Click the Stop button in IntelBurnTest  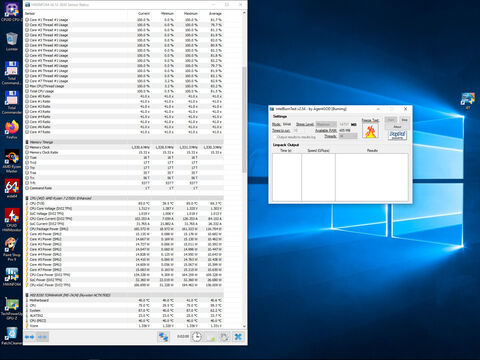[x=404, y=120]
